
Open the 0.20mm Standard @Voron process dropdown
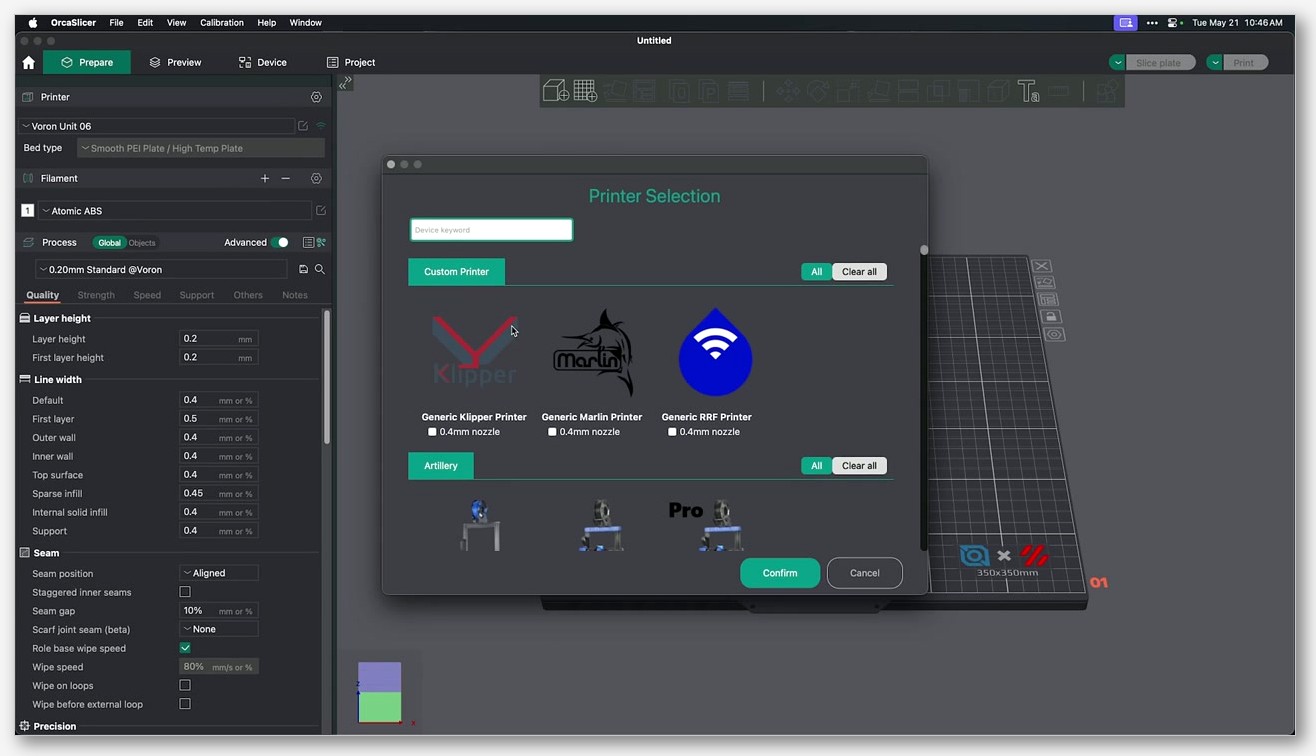pos(161,269)
